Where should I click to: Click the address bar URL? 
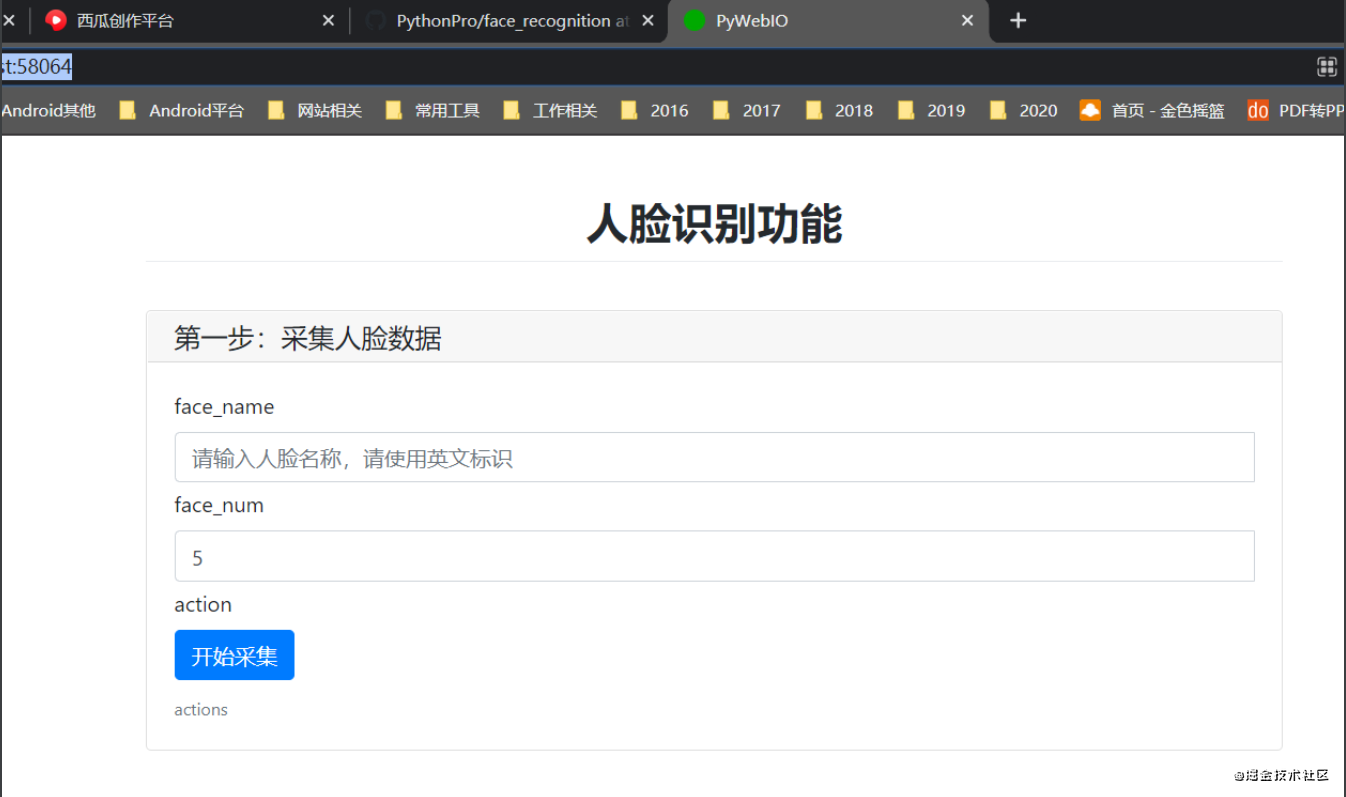pyautogui.click(x=36, y=67)
